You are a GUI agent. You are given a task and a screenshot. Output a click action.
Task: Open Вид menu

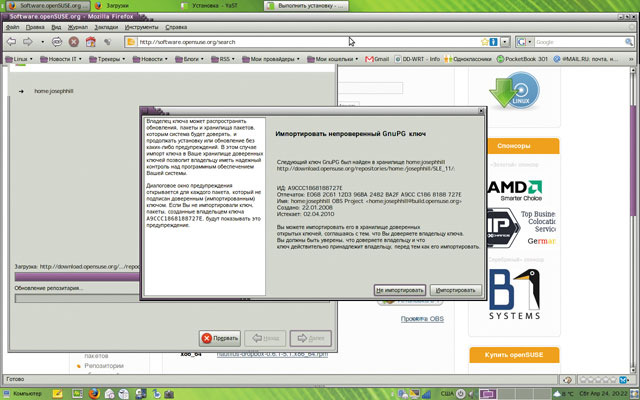56,27
